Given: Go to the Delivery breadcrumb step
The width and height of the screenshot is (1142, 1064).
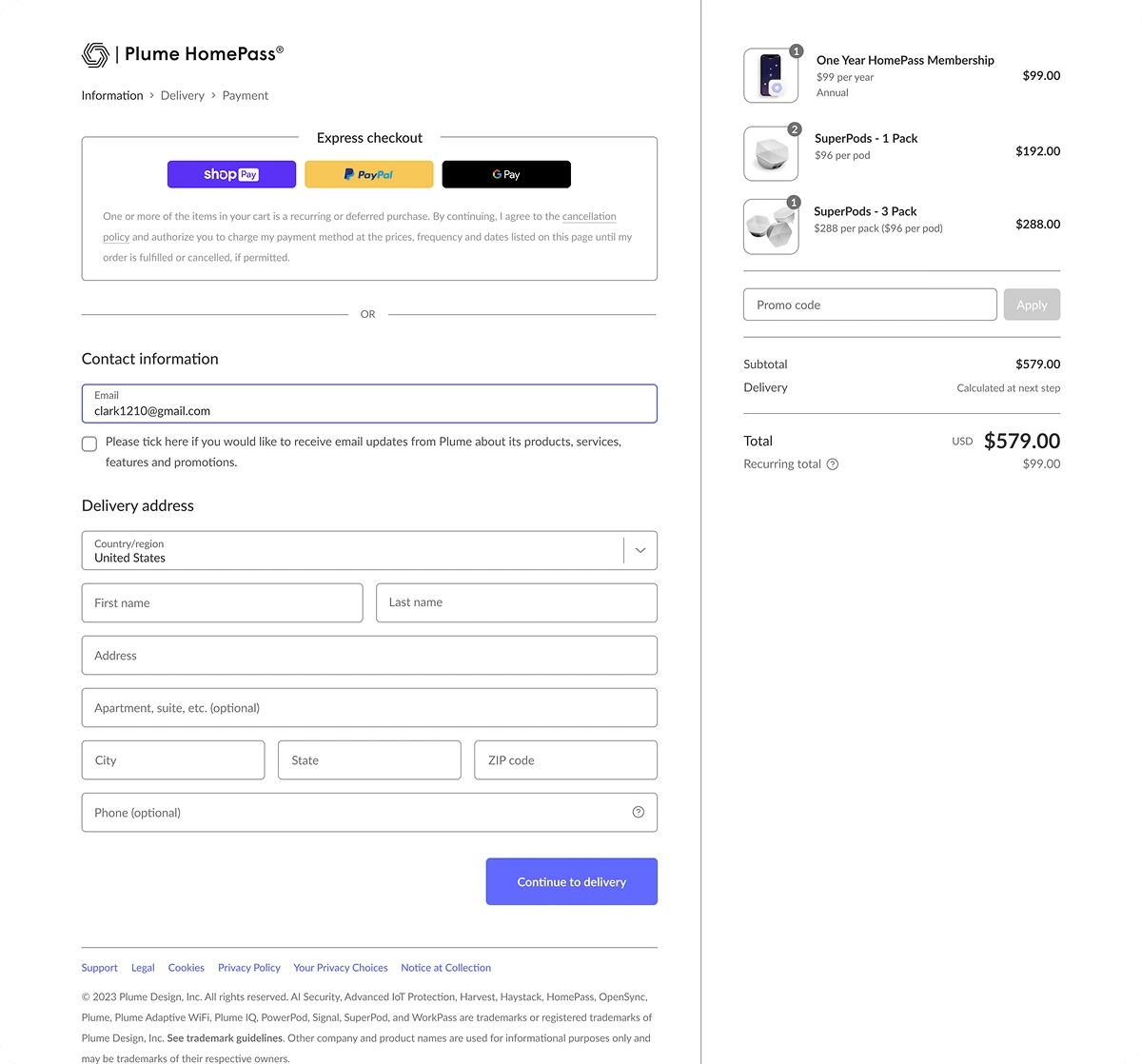Looking at the screenshot, I should tap(182, 95).
